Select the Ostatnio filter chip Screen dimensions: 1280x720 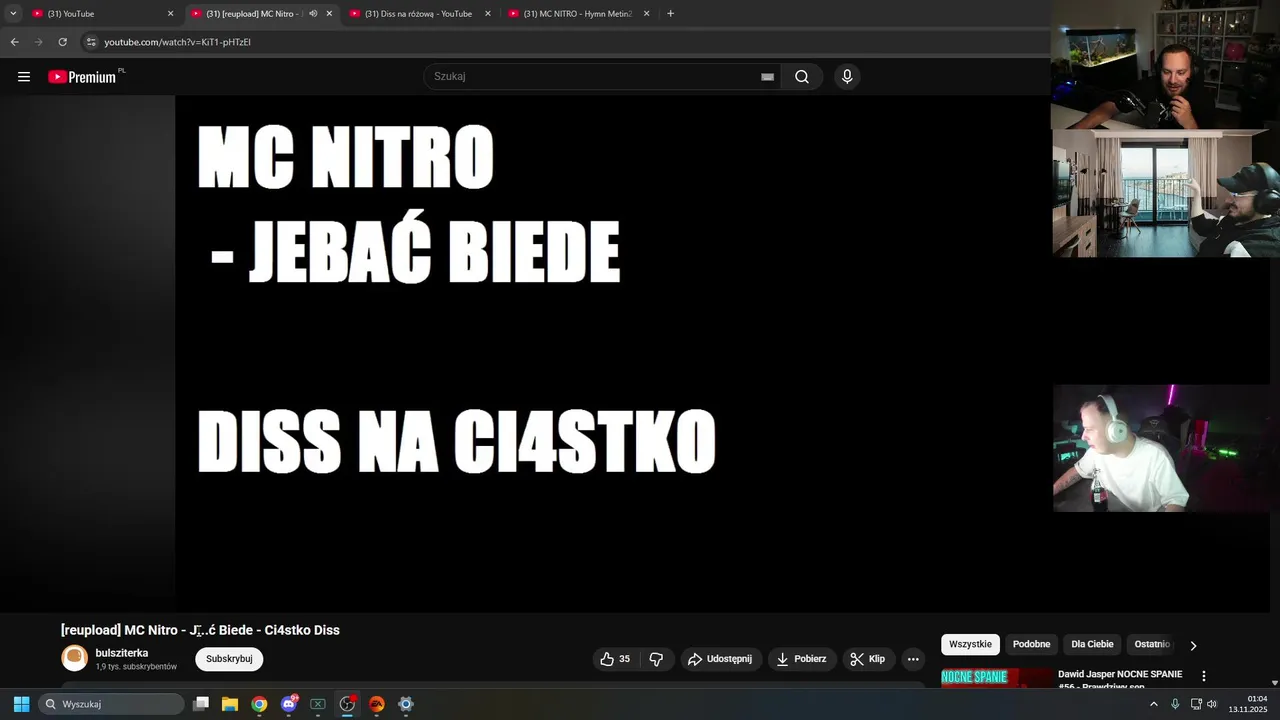(1152, 645)
